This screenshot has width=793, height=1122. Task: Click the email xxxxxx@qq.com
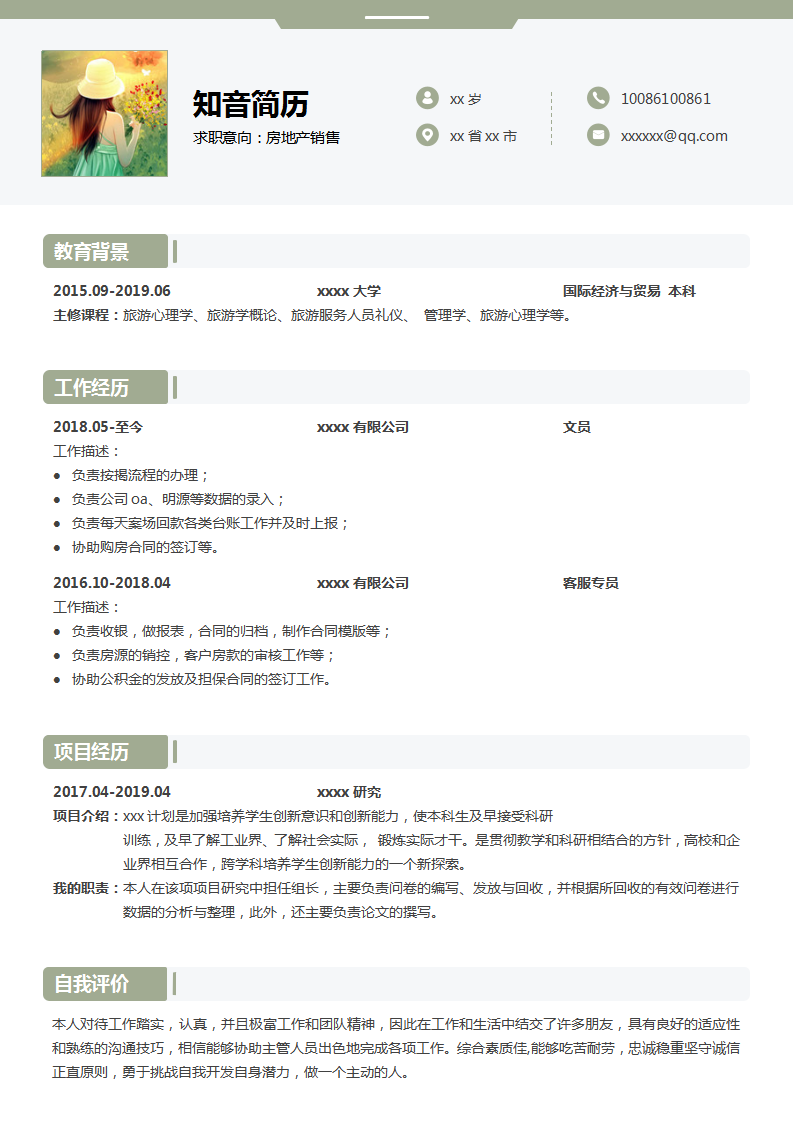674,136
